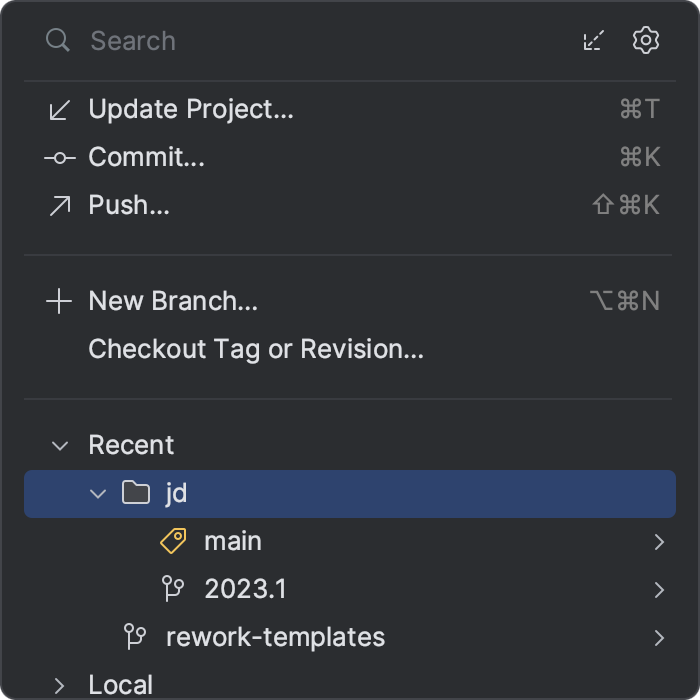Image resolution: width=700 pixels, height=700 pixels.
Task: Click the jd folder icon
Action: [x=135, y=493]
